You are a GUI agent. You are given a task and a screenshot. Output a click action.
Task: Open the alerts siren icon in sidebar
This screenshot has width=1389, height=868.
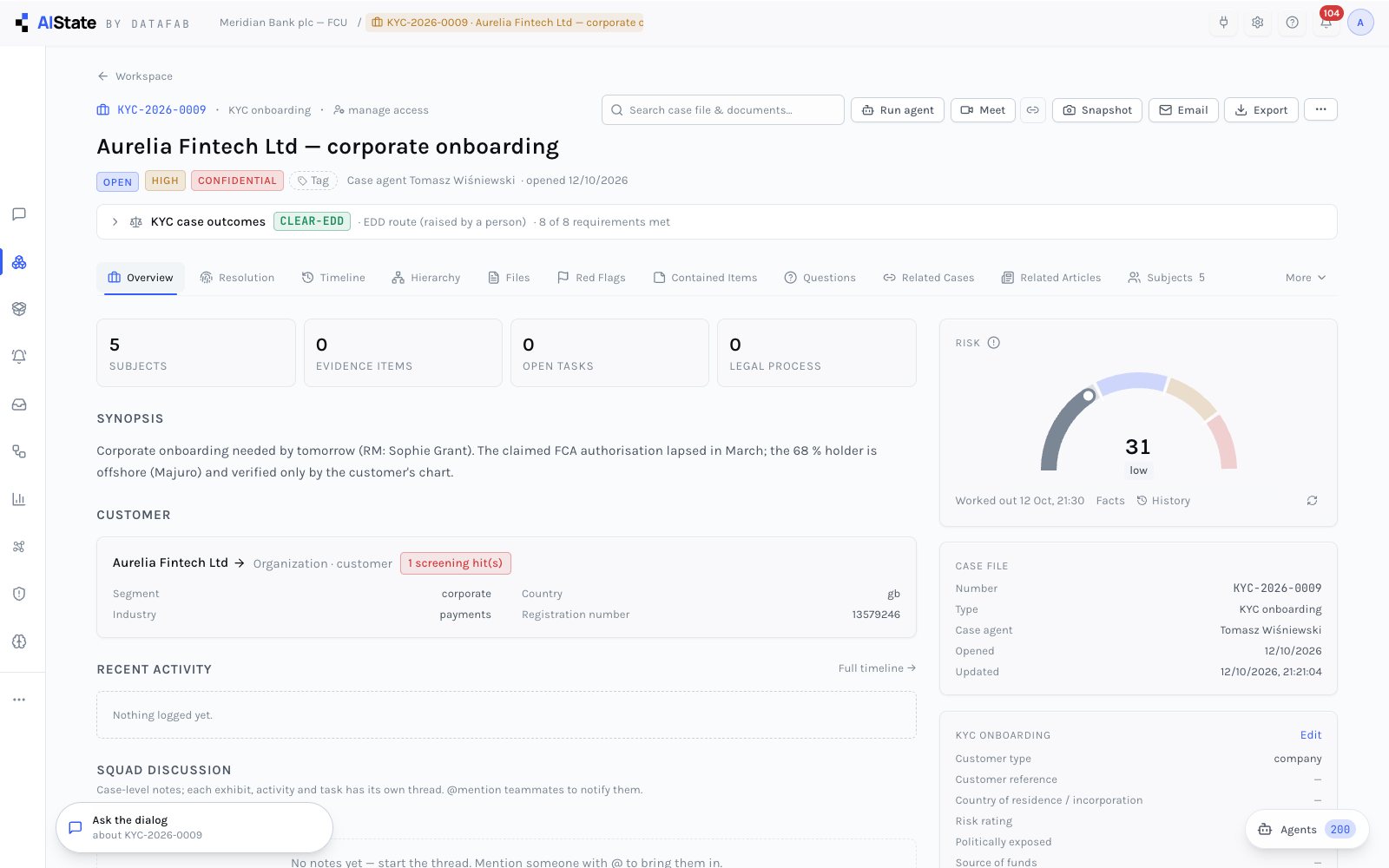click(19, 357)
